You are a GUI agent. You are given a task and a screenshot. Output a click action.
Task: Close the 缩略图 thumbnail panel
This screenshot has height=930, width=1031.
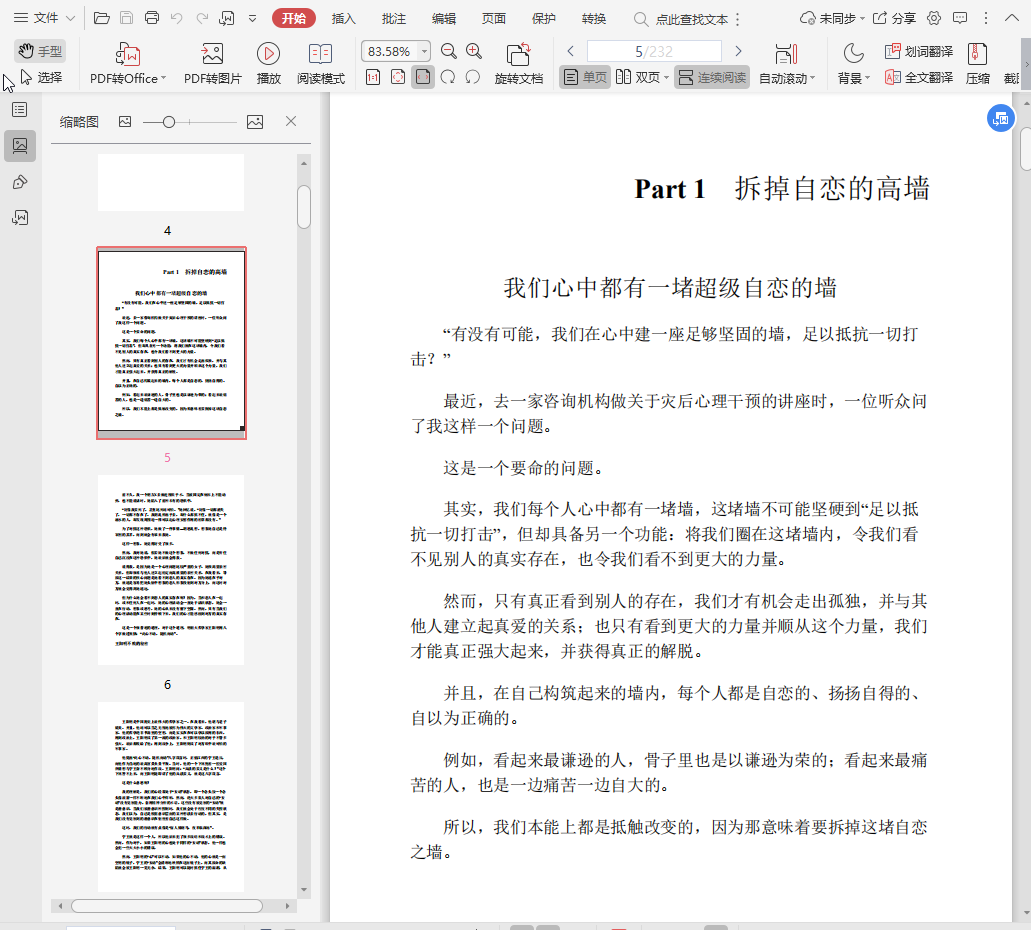(291, 121)
